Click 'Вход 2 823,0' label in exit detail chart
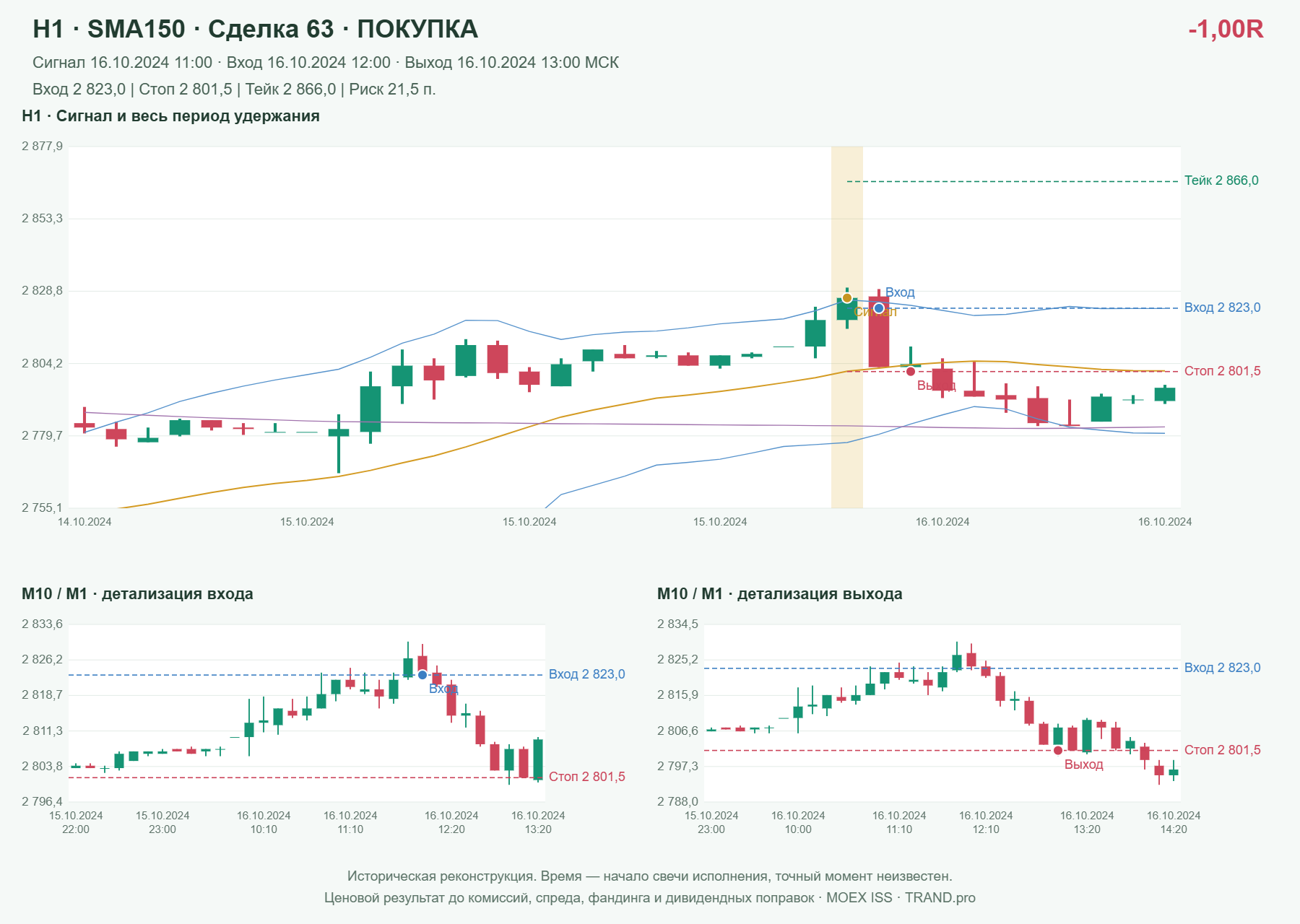Screen dimensions: 1300x924 pyautogui.click(x=1222, y=668)
